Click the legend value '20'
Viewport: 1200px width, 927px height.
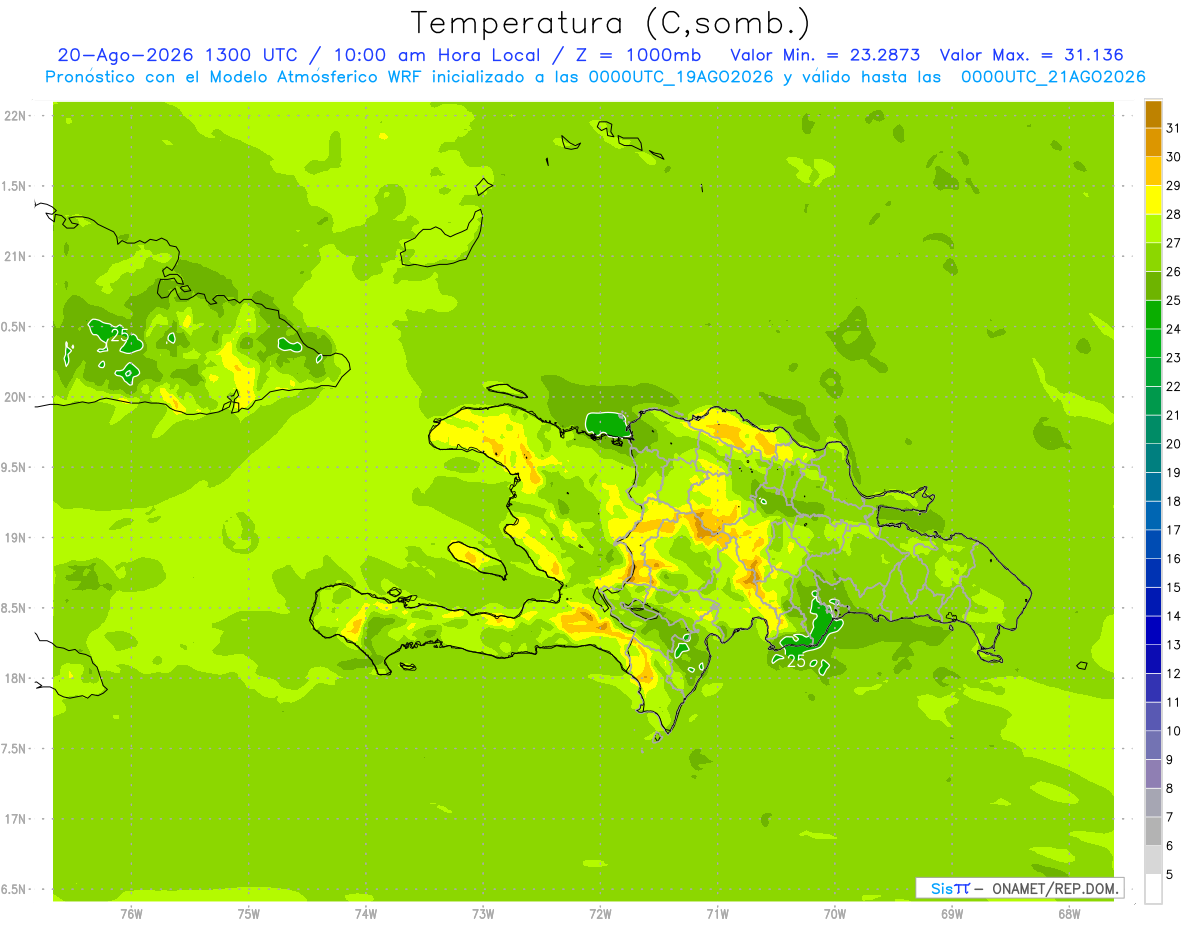pyautogui.click(x=1173, y=444)
